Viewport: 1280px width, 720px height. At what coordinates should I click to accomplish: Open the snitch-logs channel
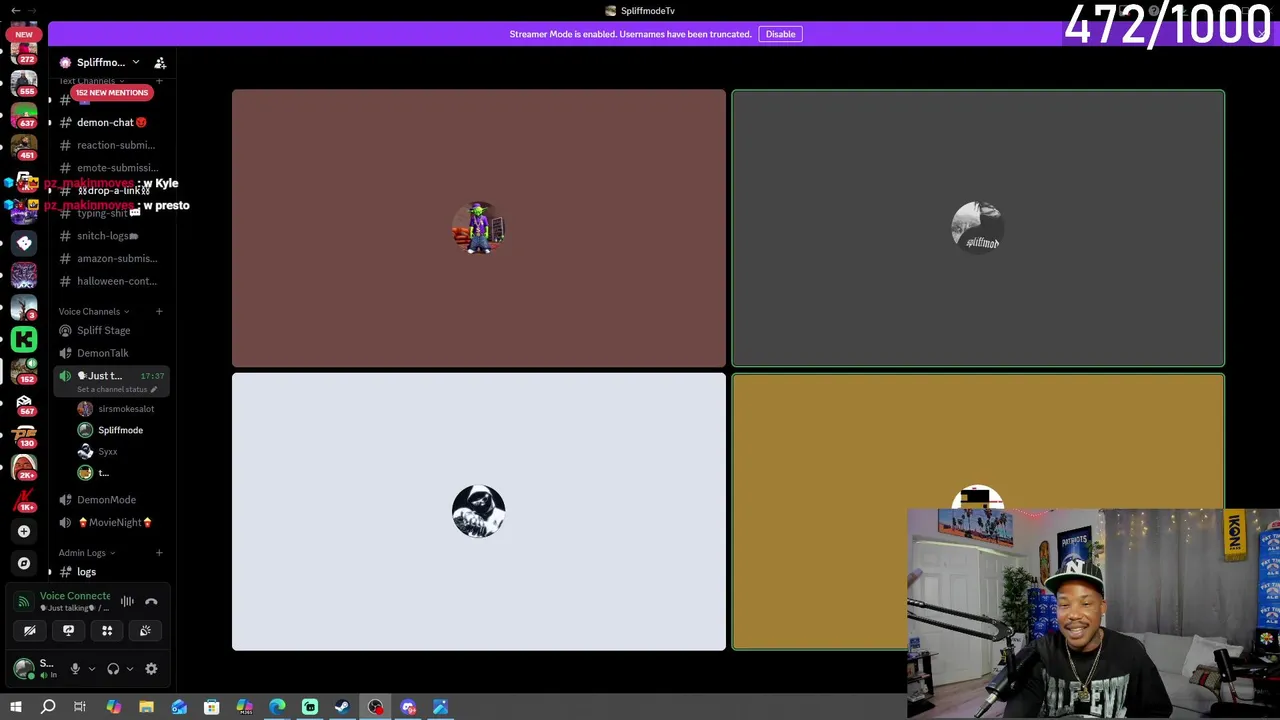[109, 236]
